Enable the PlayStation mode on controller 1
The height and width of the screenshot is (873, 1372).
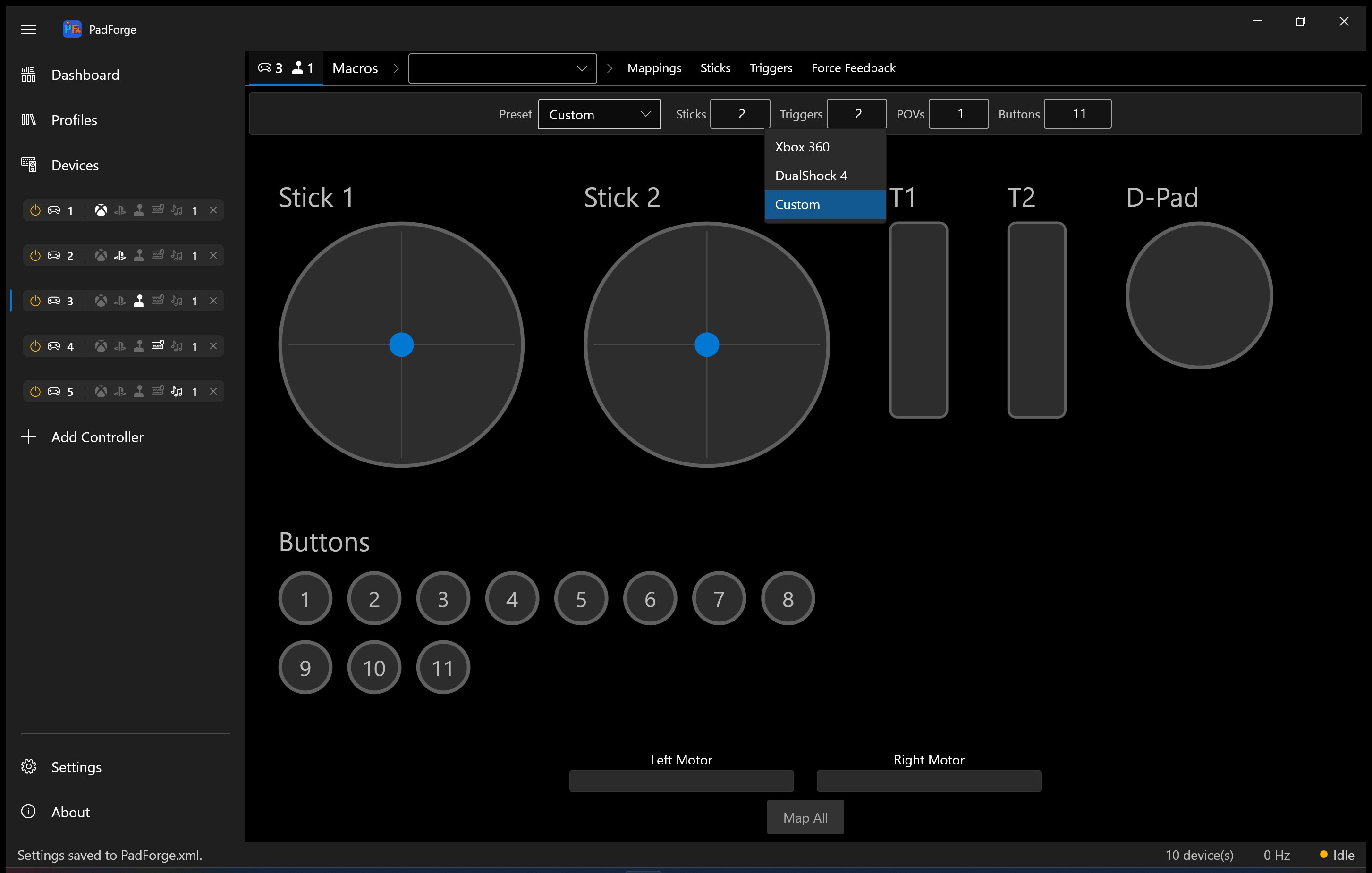(120, 210)
